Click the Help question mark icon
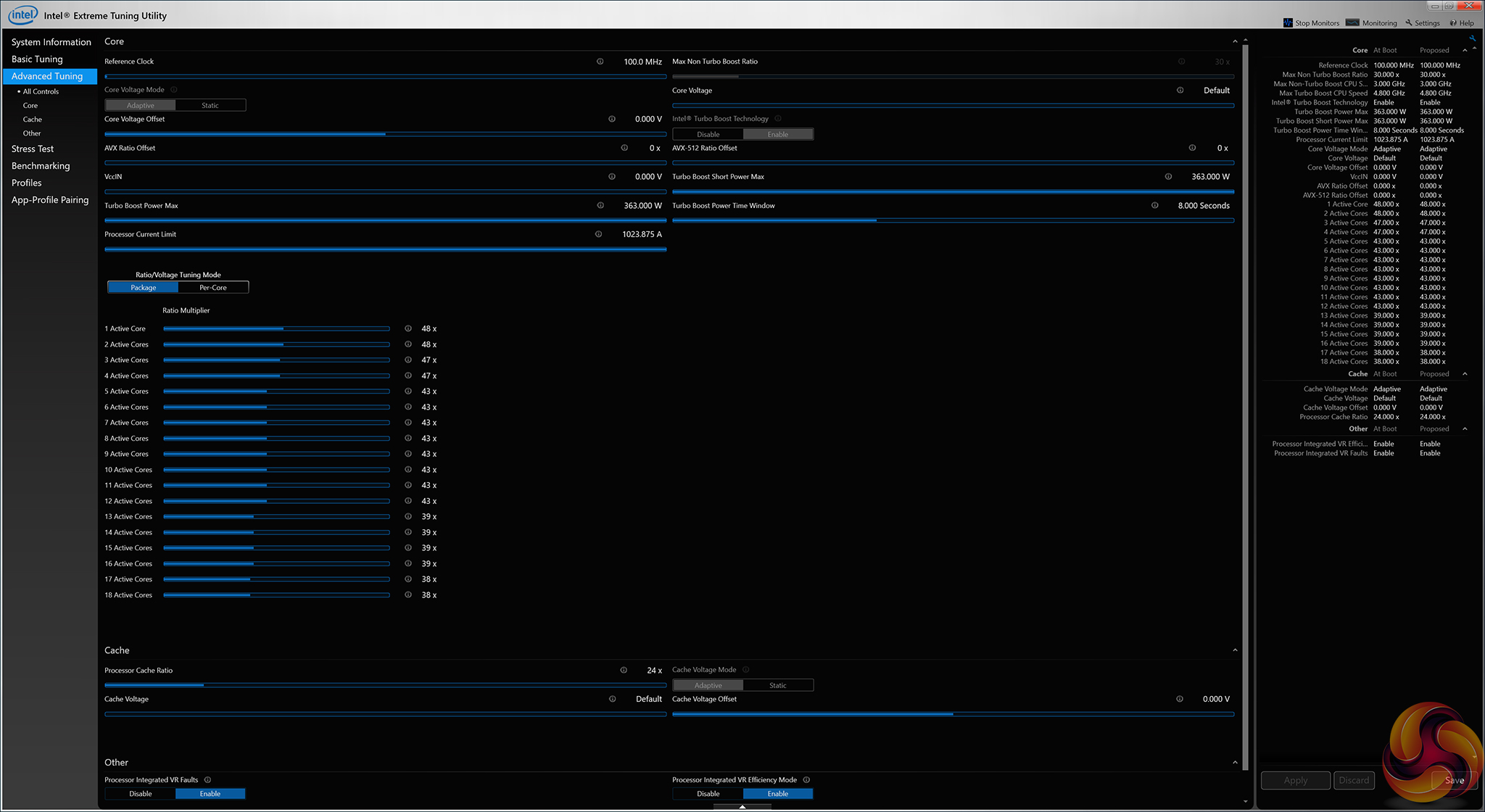 click(1453, 23)
